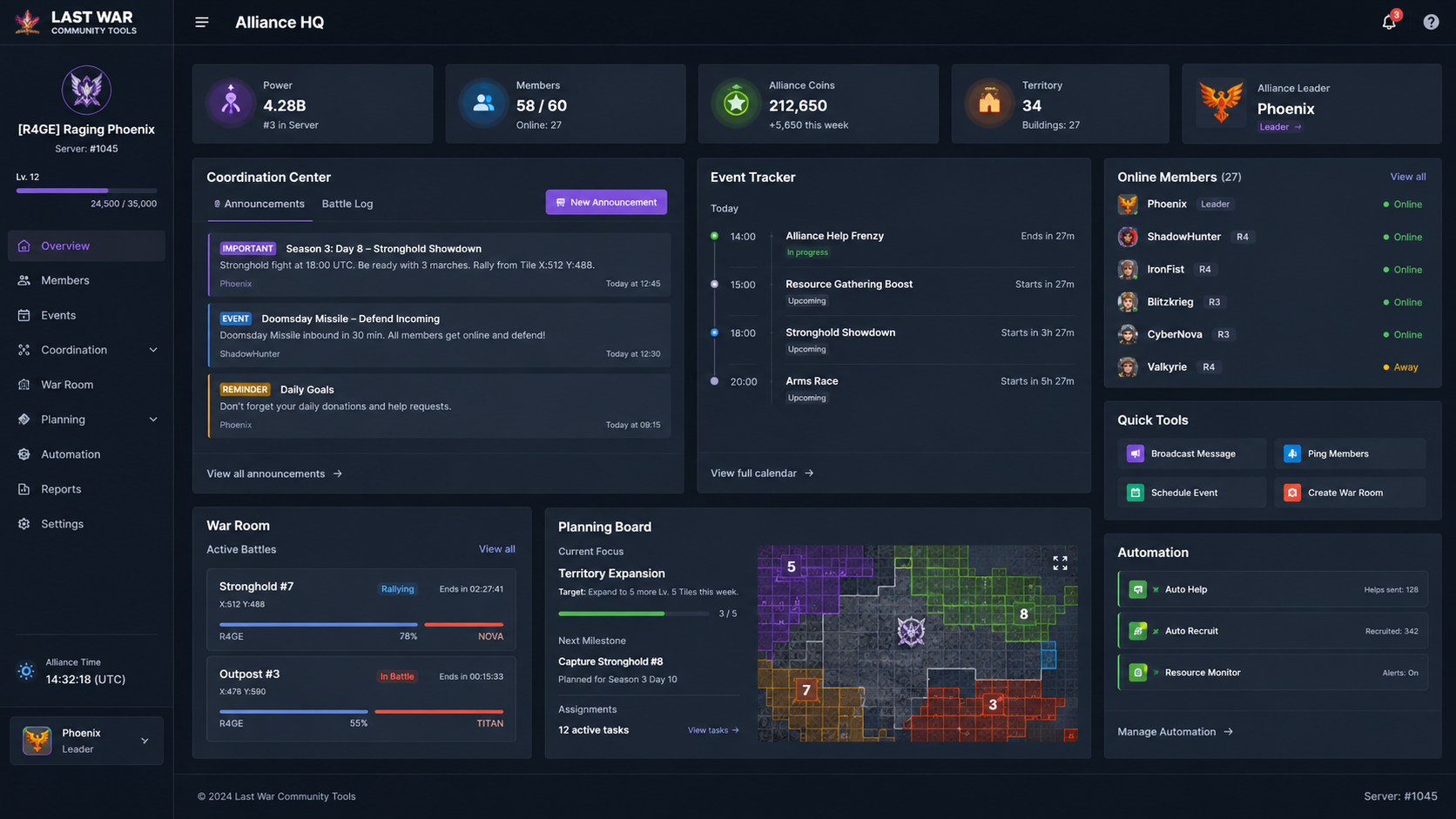Click the Territory building icon
The height and width of the screenshot is (819, 1456).
point(989,104)
